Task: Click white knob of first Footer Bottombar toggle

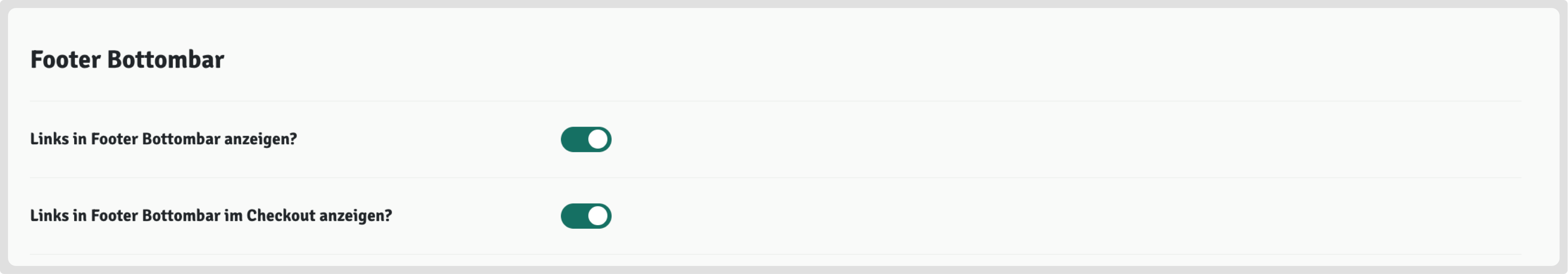Action: click(598, 139)
